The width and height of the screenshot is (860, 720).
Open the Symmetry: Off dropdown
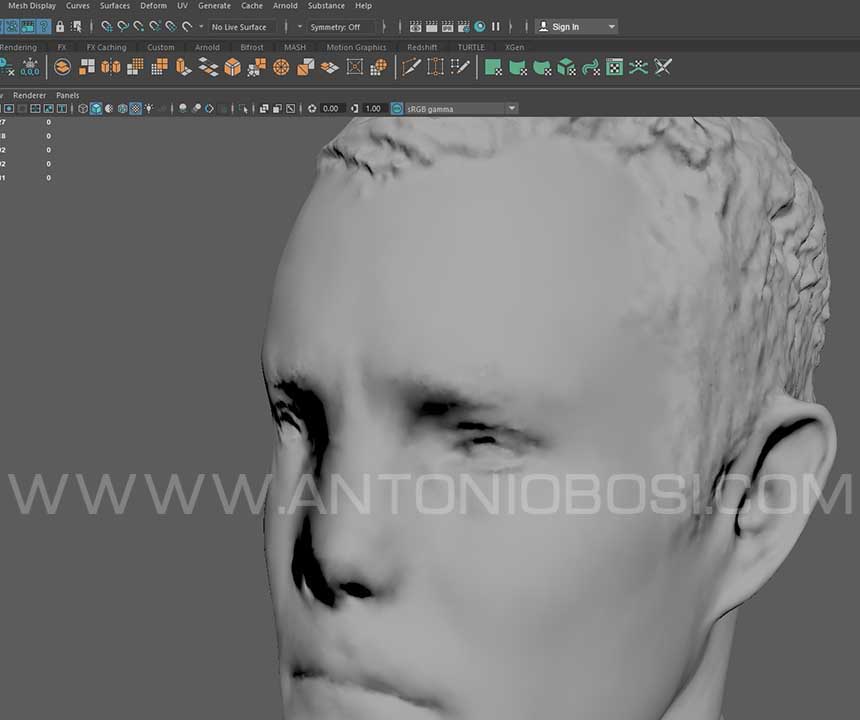tap(343, 27)
